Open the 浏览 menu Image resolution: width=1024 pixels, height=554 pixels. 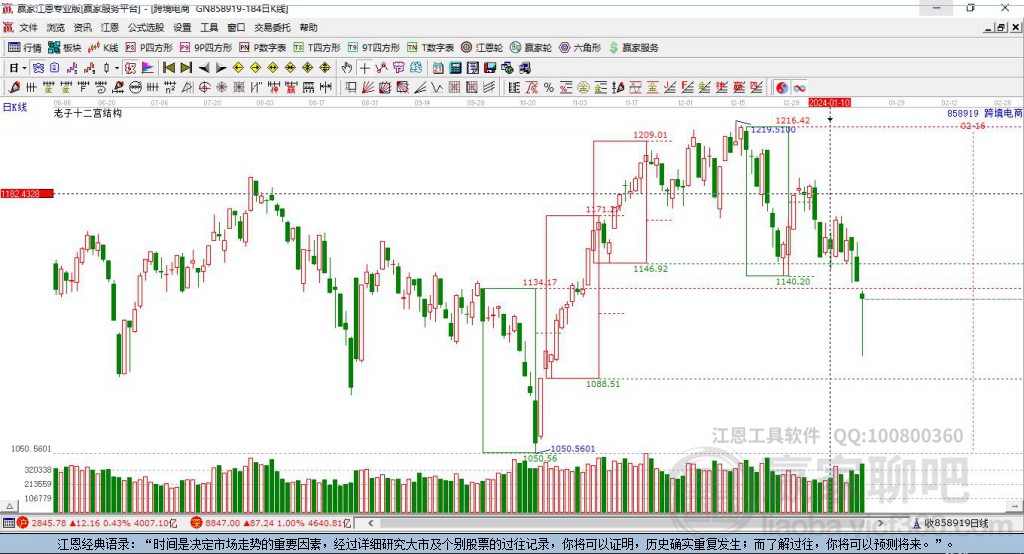56,27
